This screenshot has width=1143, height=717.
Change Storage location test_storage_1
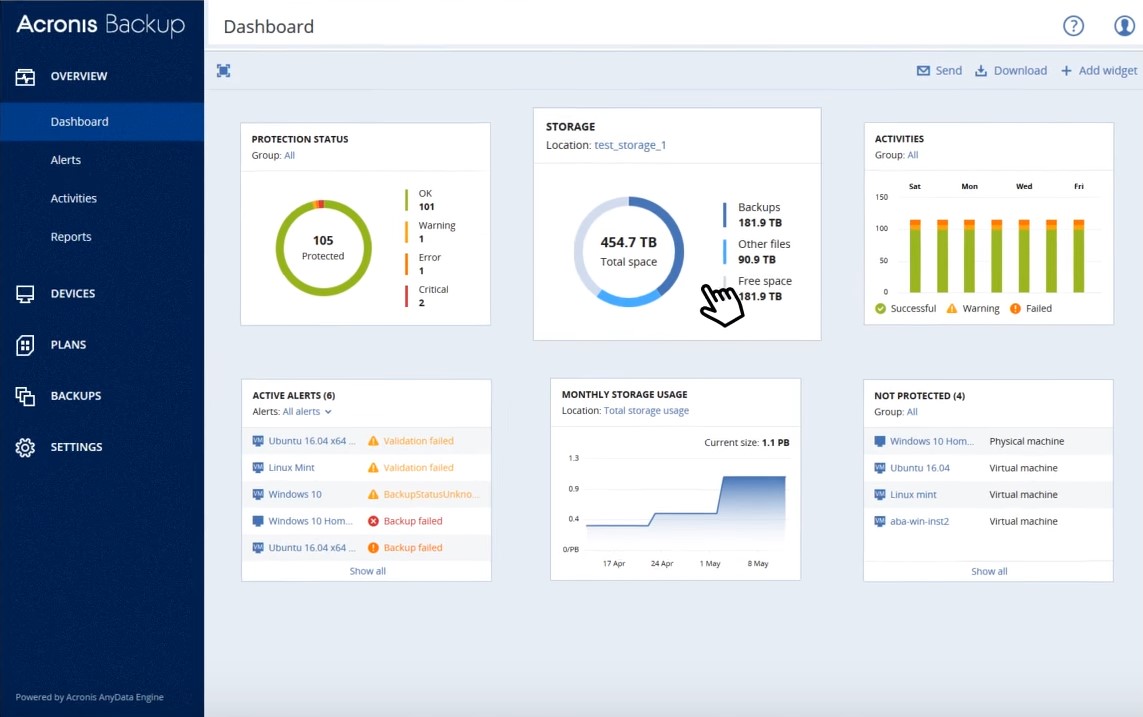[x=630, y=145]
